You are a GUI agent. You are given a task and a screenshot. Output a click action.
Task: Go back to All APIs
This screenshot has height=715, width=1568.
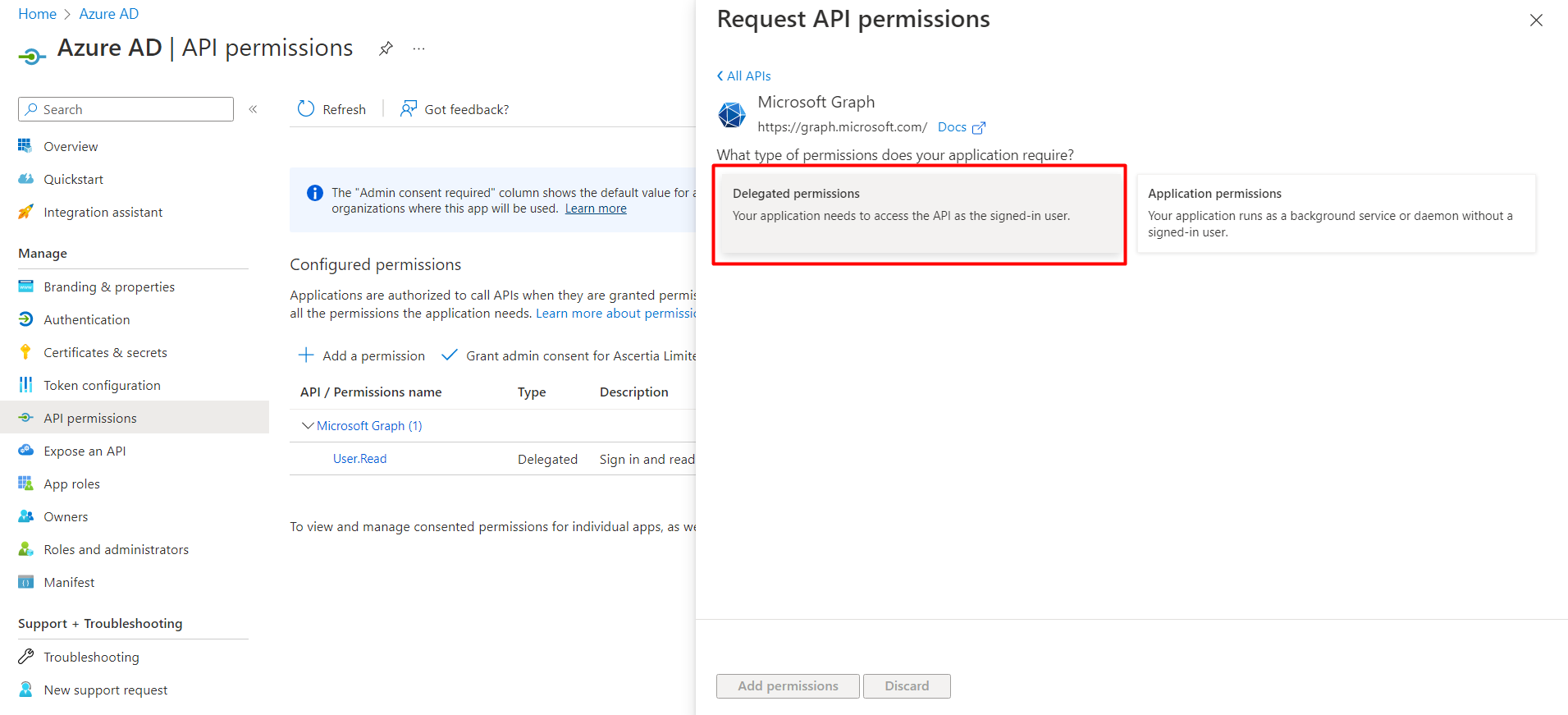click(x=744, y=76)
